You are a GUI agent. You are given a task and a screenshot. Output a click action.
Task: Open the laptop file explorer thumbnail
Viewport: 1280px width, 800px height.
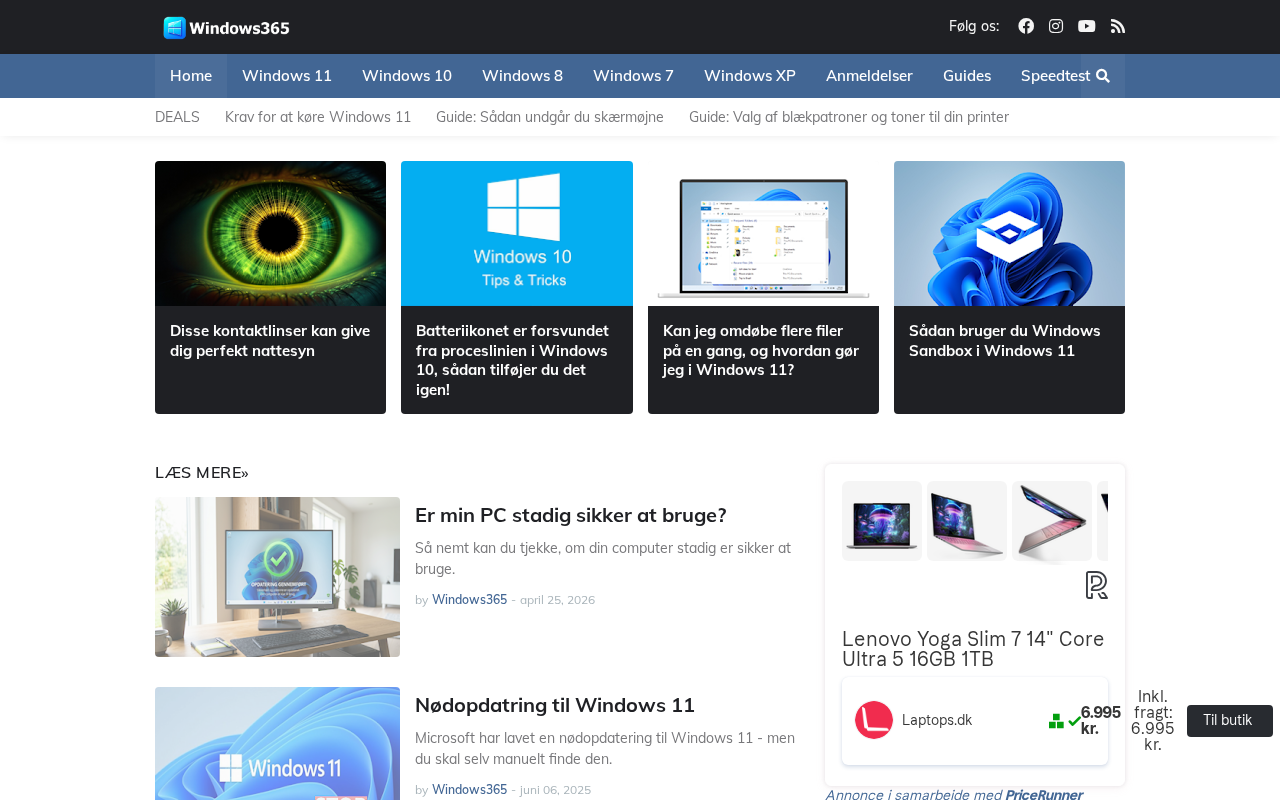point(763,233)
